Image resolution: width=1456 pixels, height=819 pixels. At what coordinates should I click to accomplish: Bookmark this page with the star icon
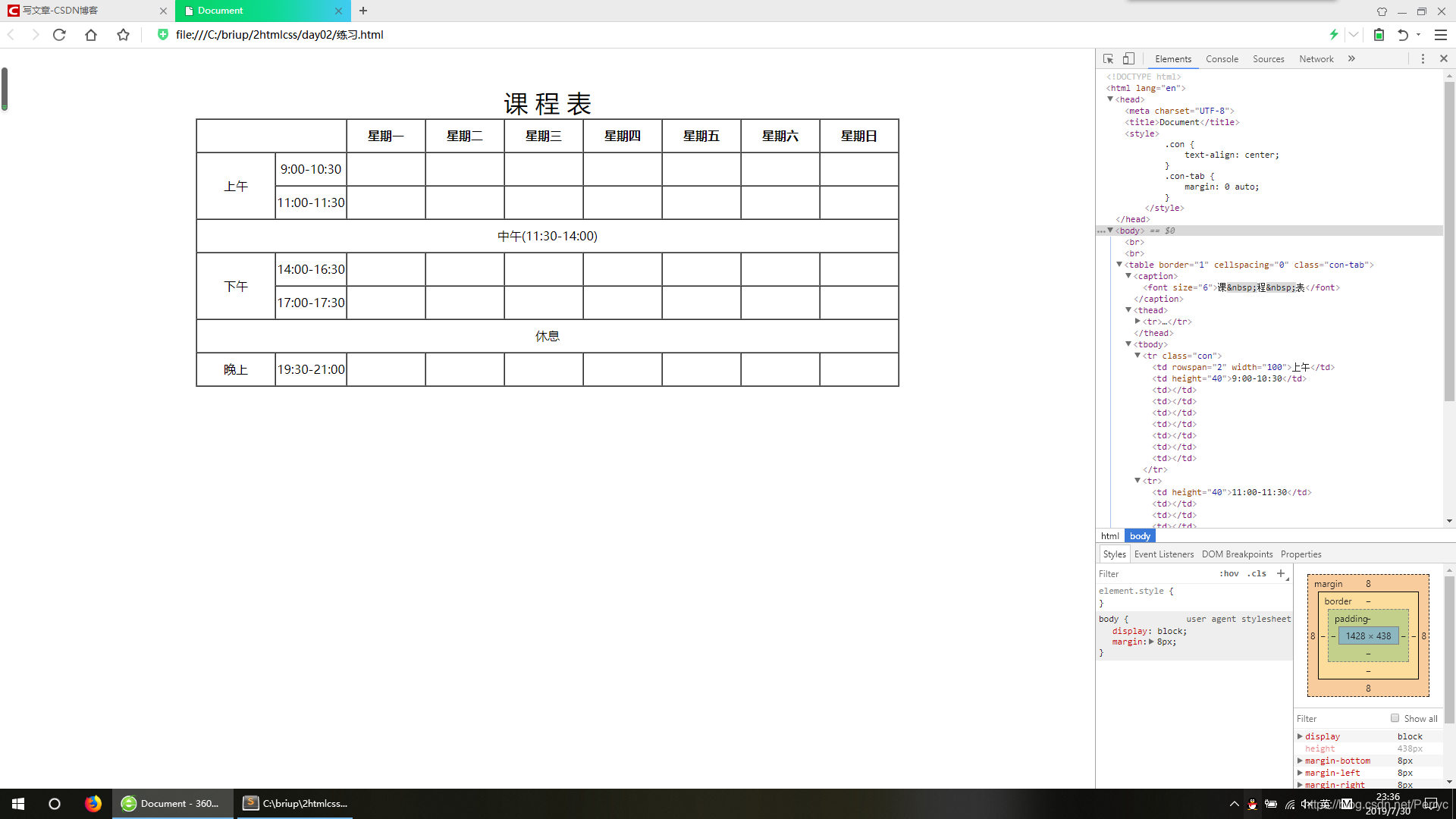tap(123, 35)
